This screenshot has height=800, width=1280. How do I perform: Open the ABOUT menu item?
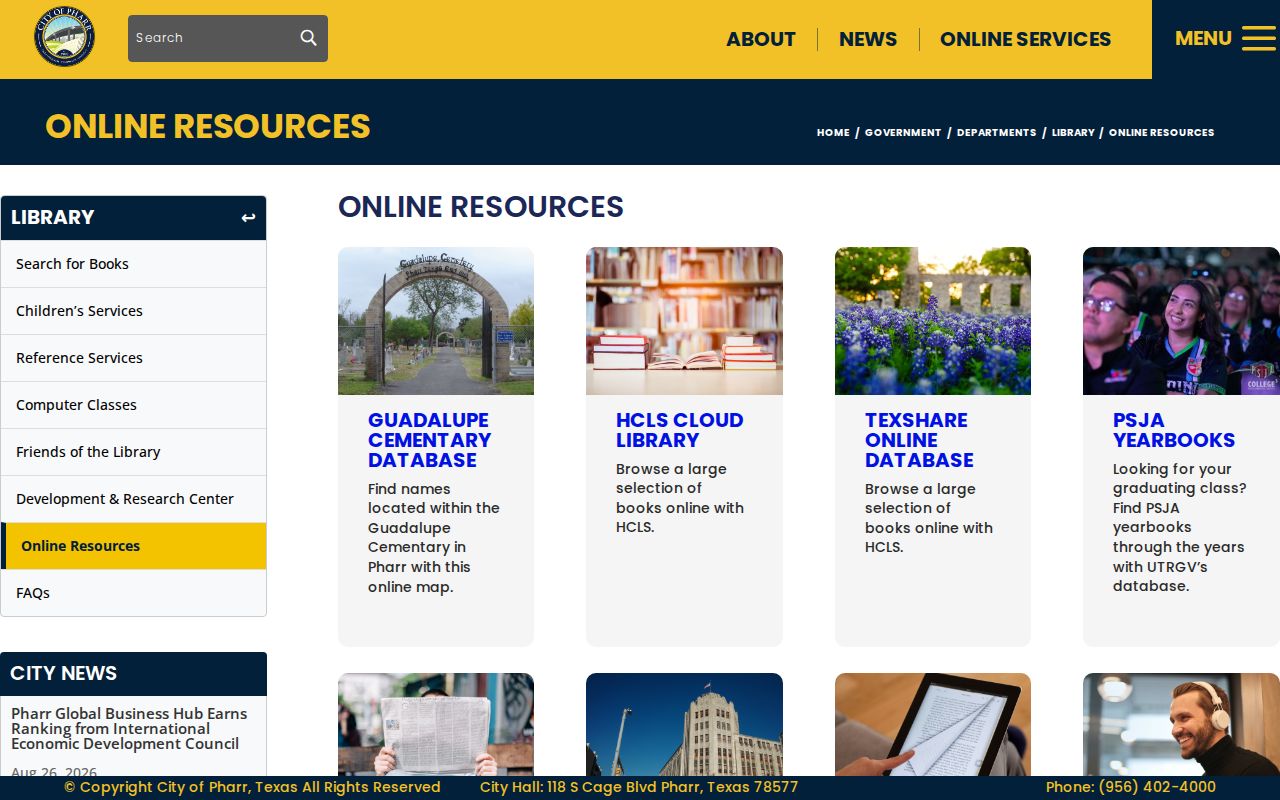(x=761, y=39)
